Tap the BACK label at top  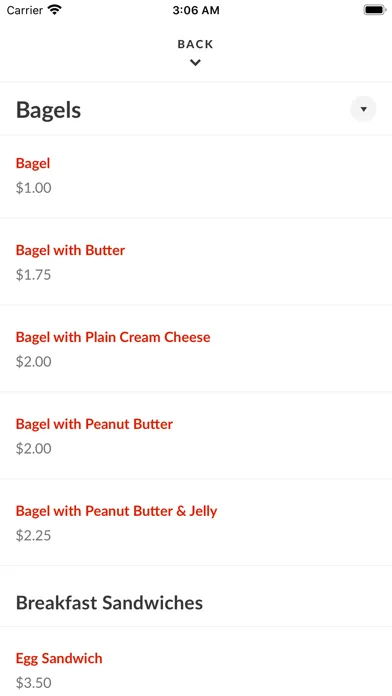pos(195,44)
